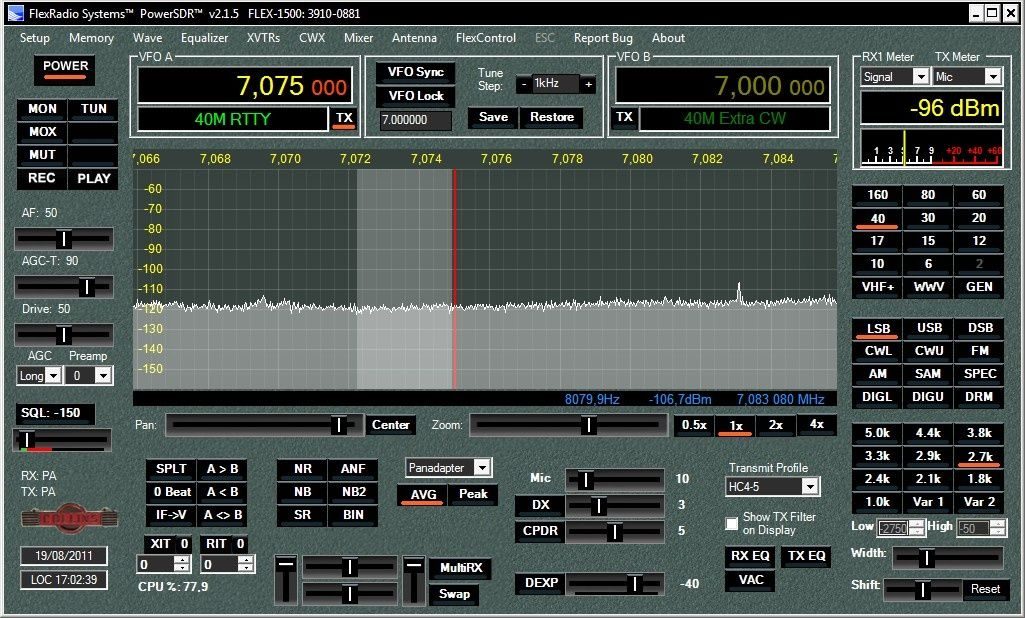
Task: Toggle VFO A TX button
Action: pyautogui.click(x=344, y=118)
